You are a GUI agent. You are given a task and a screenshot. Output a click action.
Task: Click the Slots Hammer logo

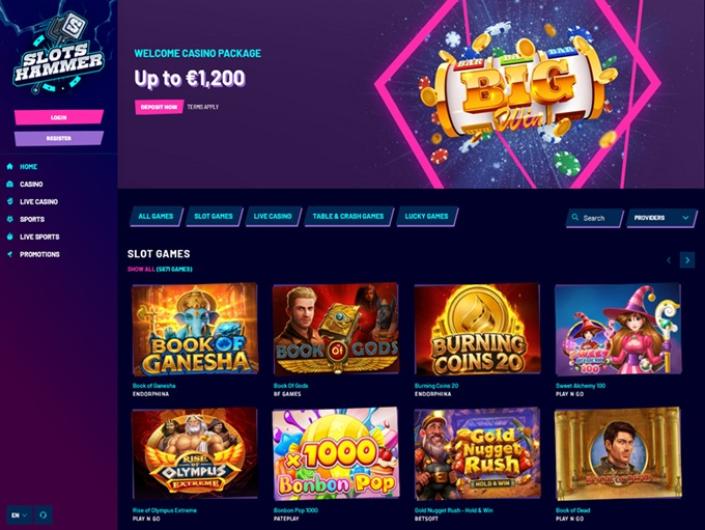59,53
